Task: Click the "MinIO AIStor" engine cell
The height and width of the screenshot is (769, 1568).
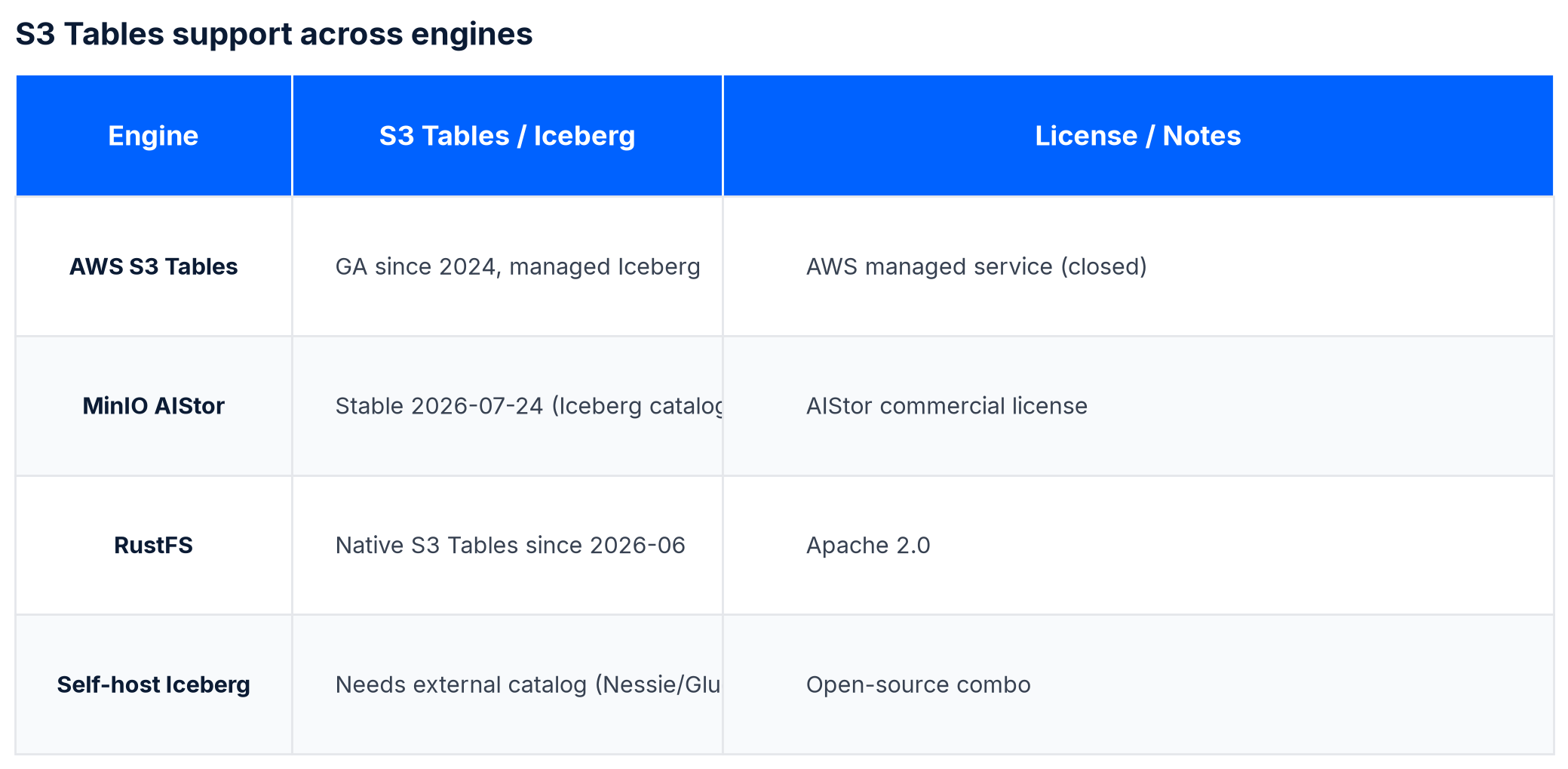Action: tap(153, 406)
